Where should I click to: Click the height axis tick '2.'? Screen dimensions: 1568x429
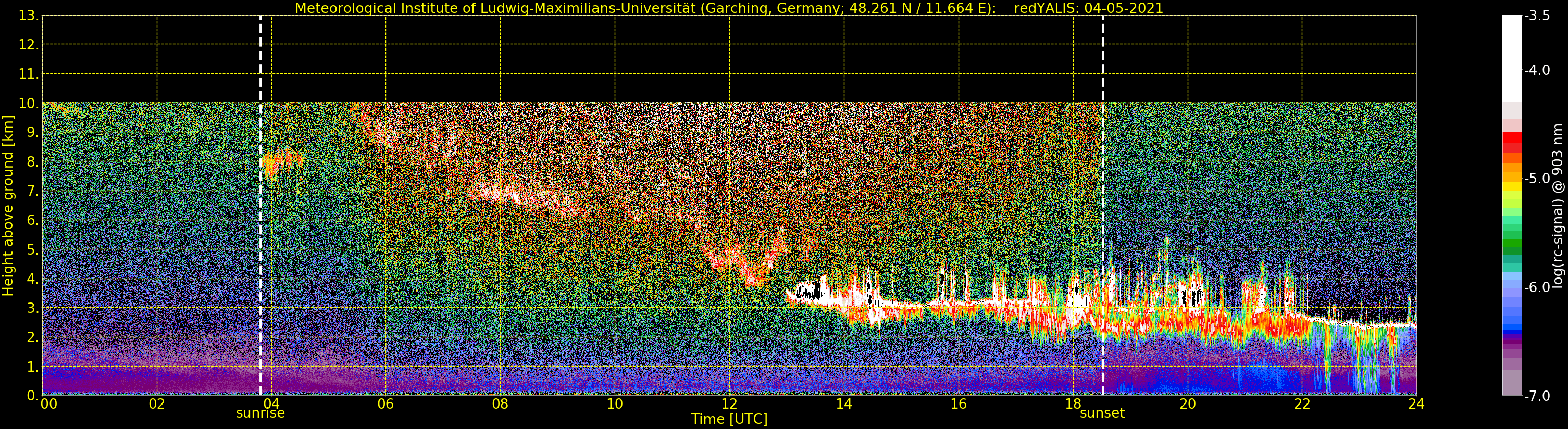(33, 337)
